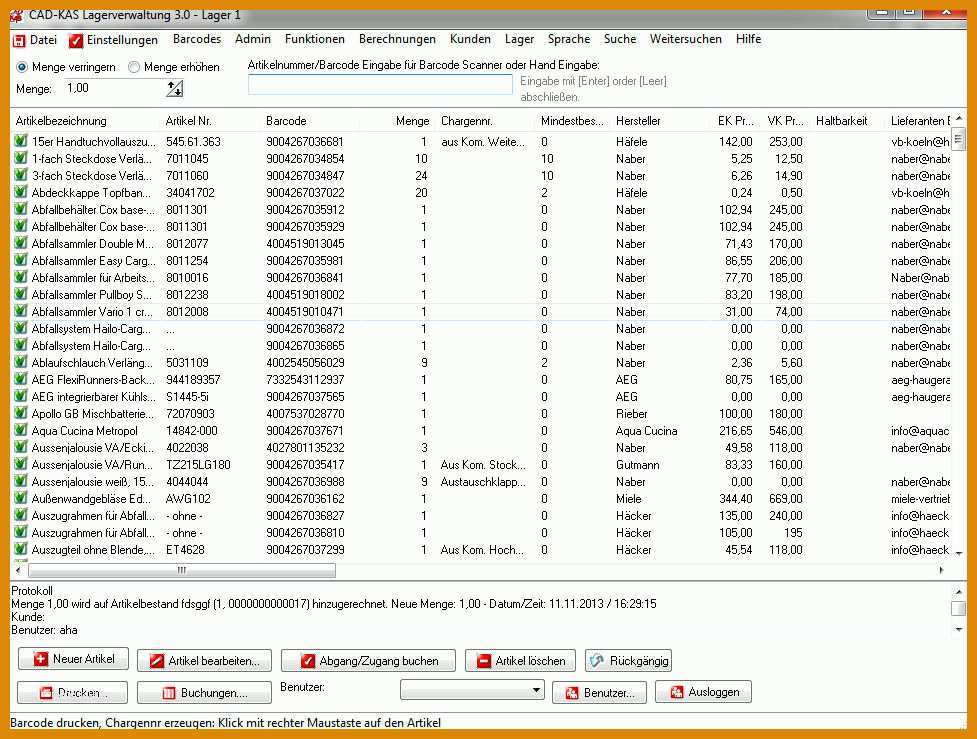Click the Menge value field 1,00
Image resolution: width=977 pixels, height=739 pixels.
click(113, 88)
